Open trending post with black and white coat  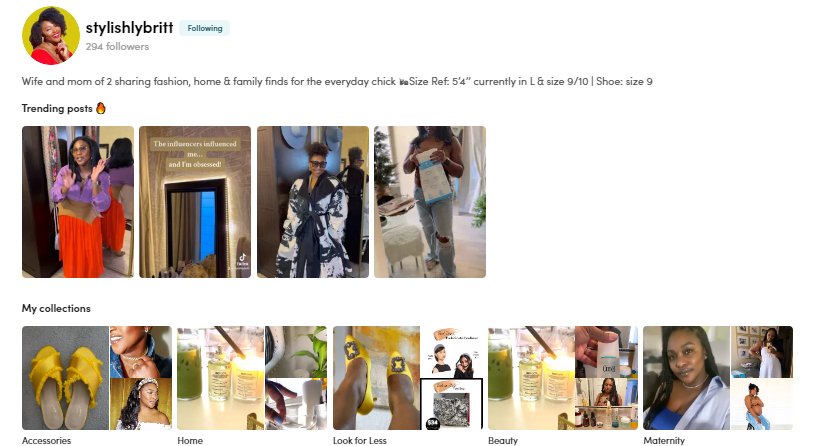[x=313, y=202]
